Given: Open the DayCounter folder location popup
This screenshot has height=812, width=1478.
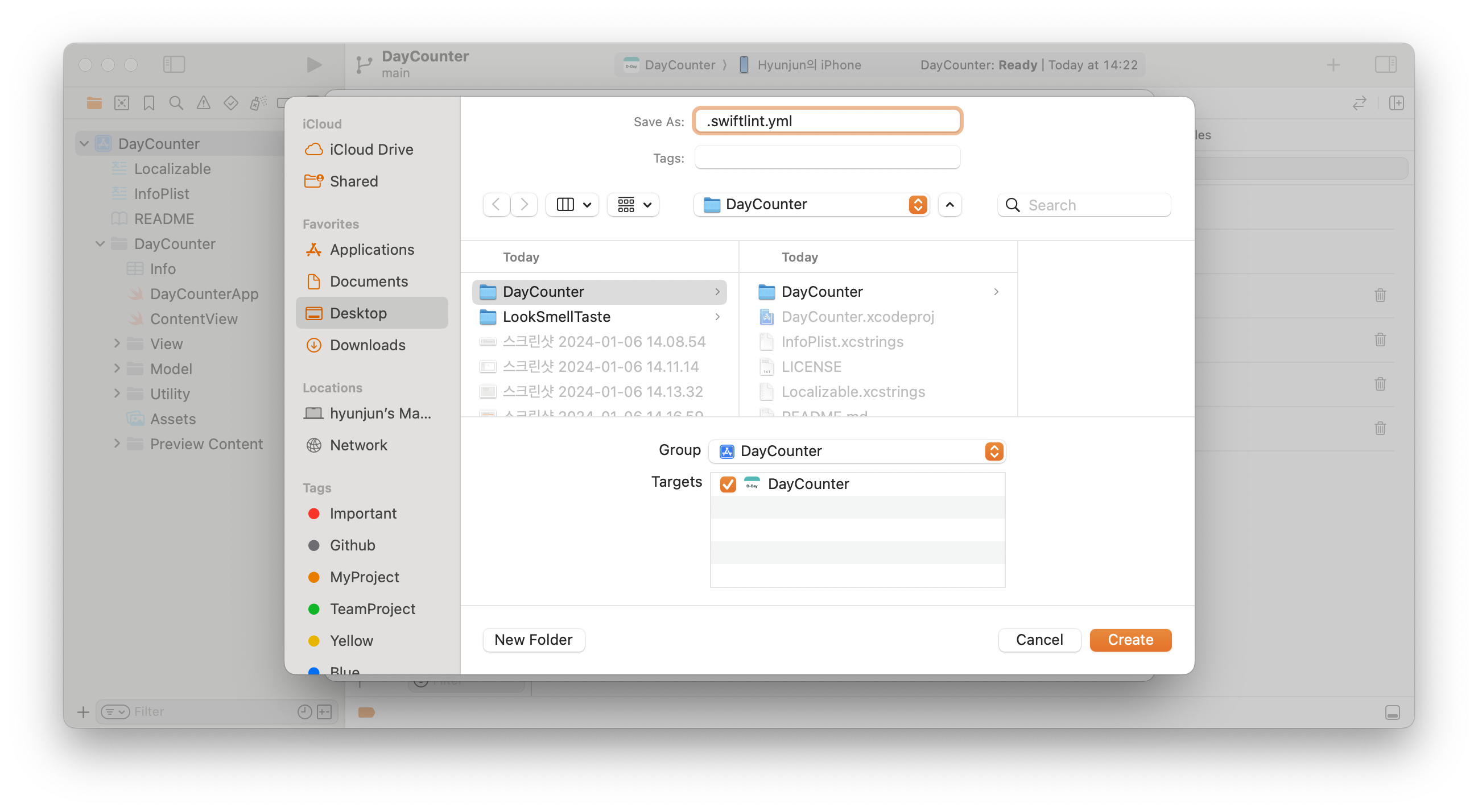Looking at the screenshot, I should (x=811, y=205).
